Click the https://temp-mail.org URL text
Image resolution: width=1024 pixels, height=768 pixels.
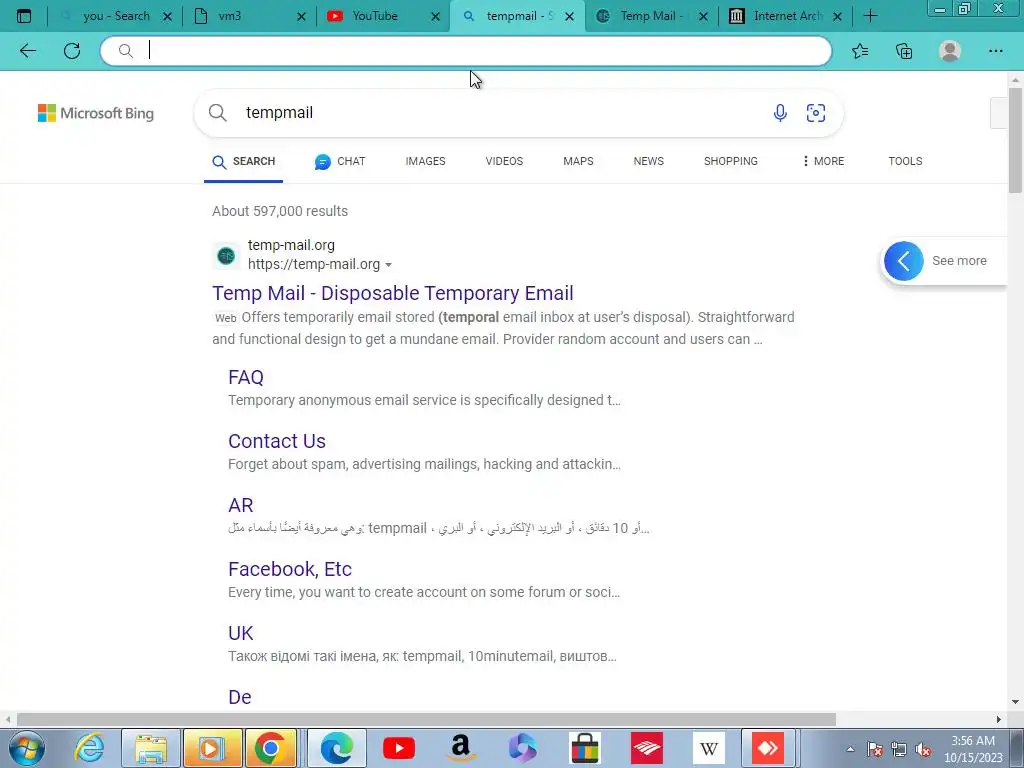coord(313,264)
